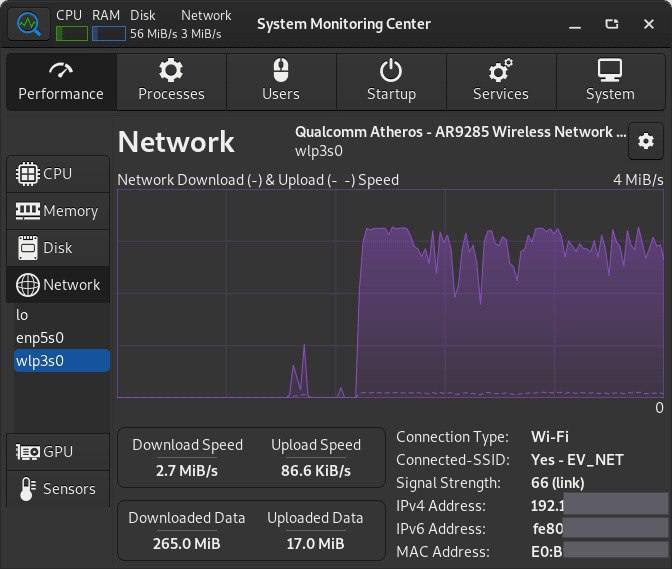Switch to the System tab
The image size is (672, 569).
coord(610,82)
